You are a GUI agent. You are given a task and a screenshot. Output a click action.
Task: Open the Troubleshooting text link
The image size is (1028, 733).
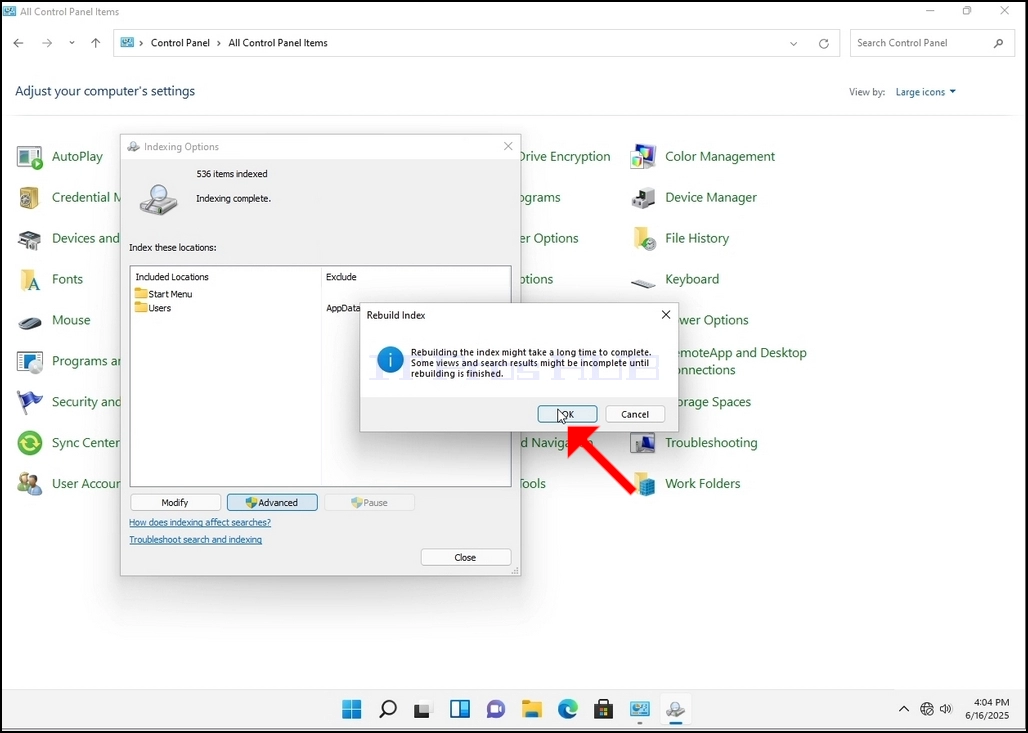[x=711, y=443]
